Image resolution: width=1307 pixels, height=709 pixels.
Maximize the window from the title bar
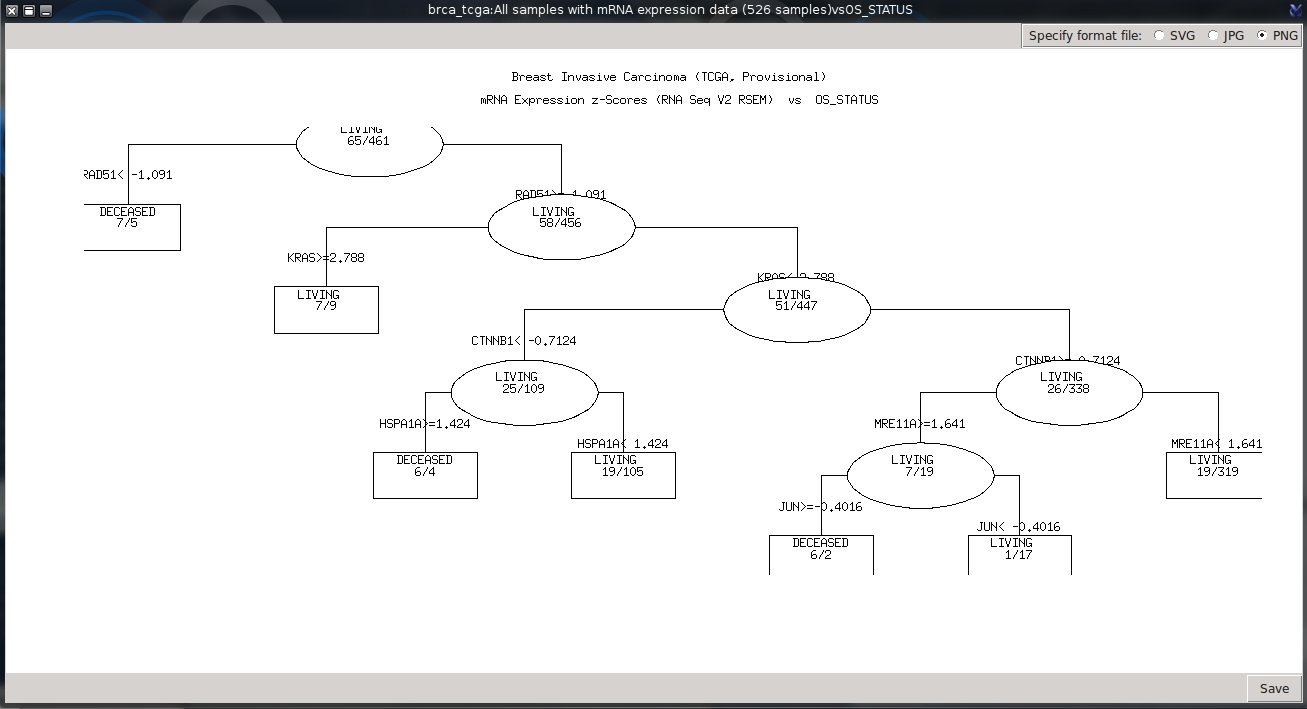pos(28,10)
